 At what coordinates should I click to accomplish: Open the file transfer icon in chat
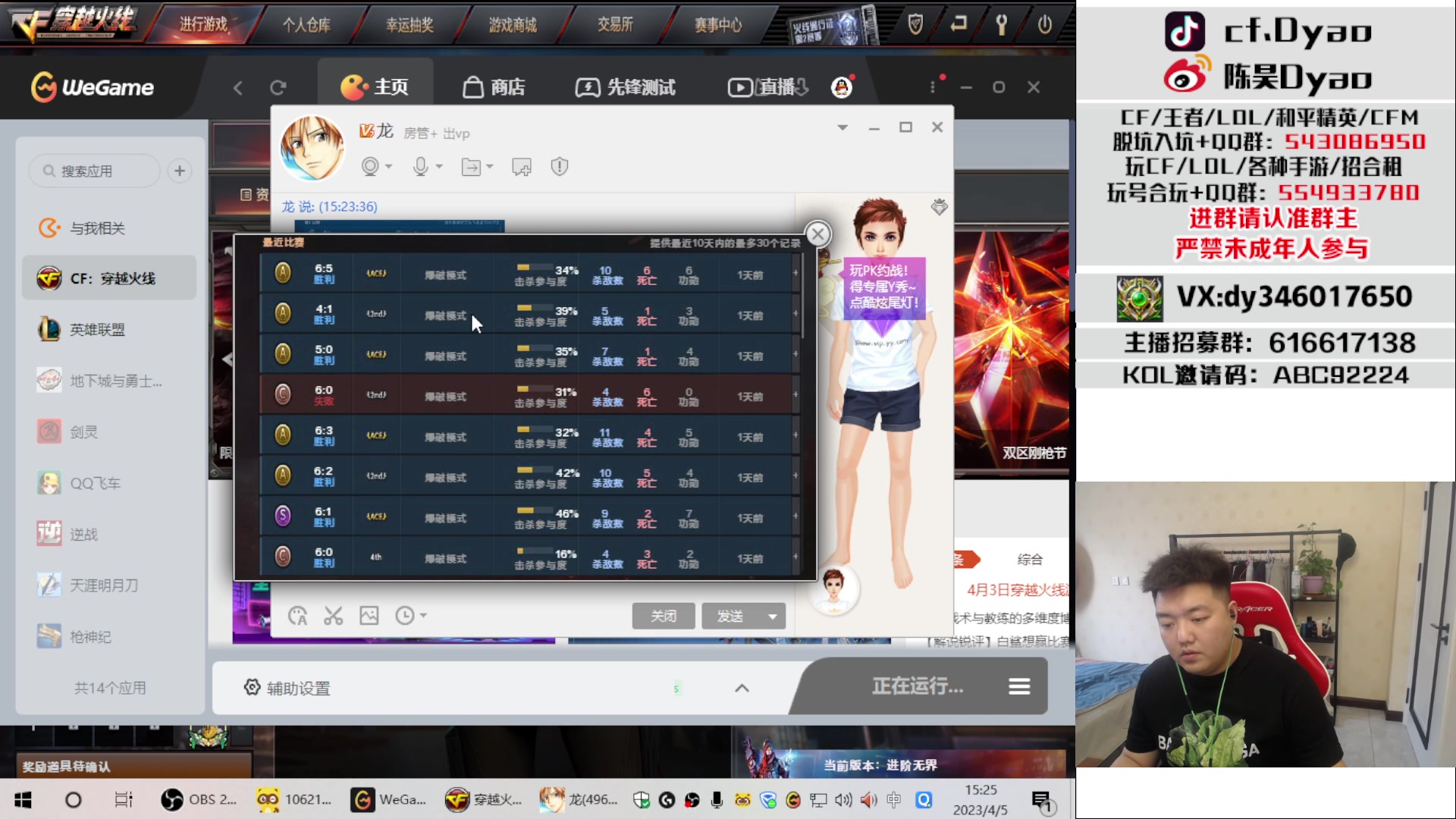click(x=471, y=167)
